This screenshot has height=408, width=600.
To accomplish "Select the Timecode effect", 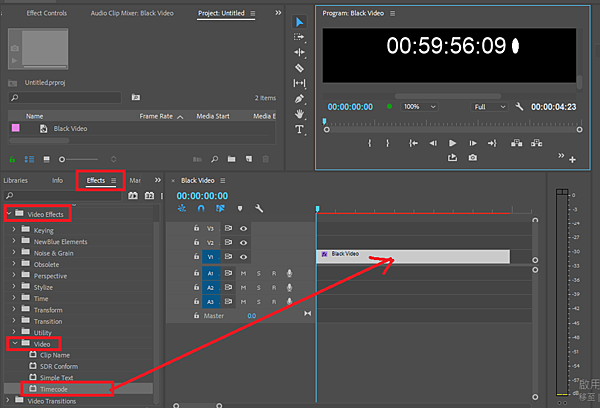I will 53,388.
